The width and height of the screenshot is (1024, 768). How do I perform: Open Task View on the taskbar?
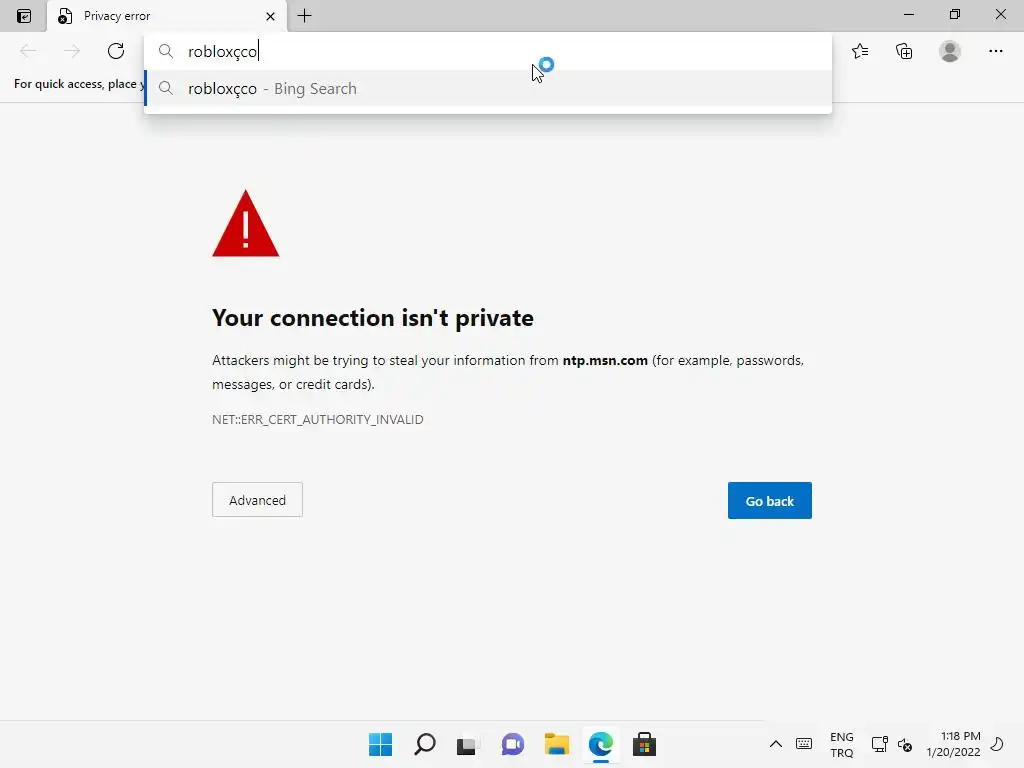click(468, 744)
